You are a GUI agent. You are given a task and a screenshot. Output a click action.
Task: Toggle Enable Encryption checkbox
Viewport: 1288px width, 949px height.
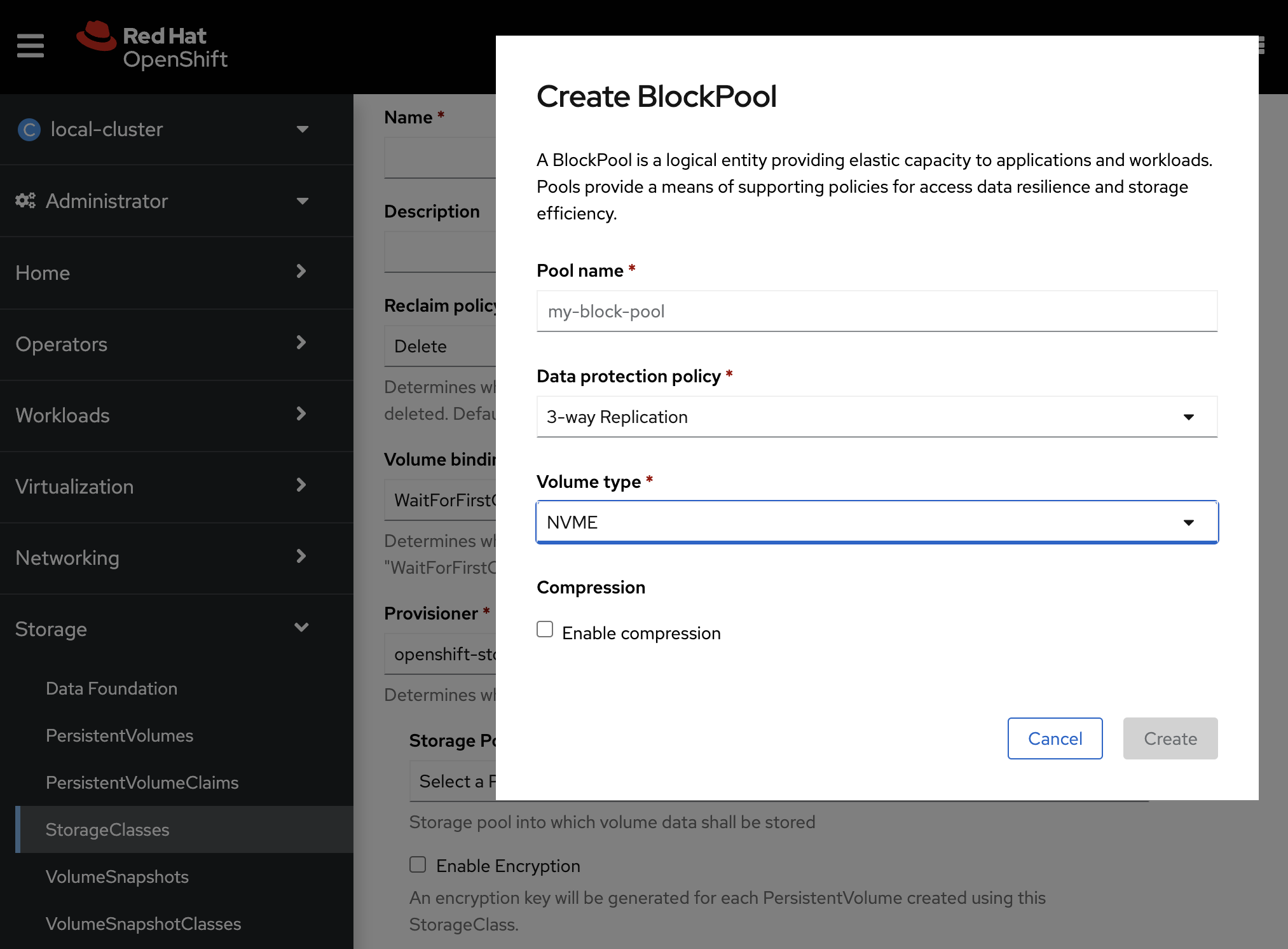click(x=418, y=865)
